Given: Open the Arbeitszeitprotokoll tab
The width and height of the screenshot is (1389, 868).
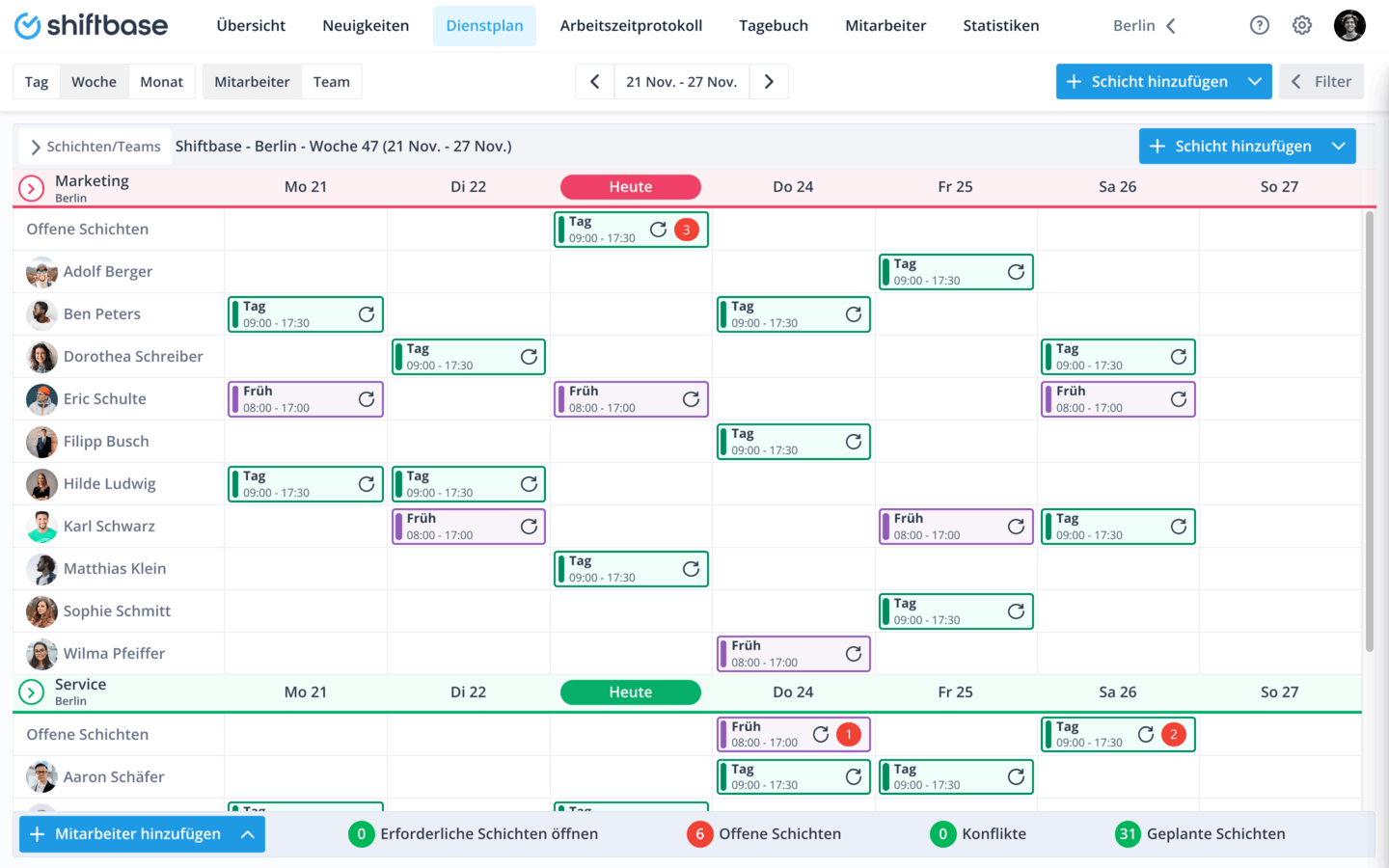Looking at the screenshot, I should [x=631, y=26].
